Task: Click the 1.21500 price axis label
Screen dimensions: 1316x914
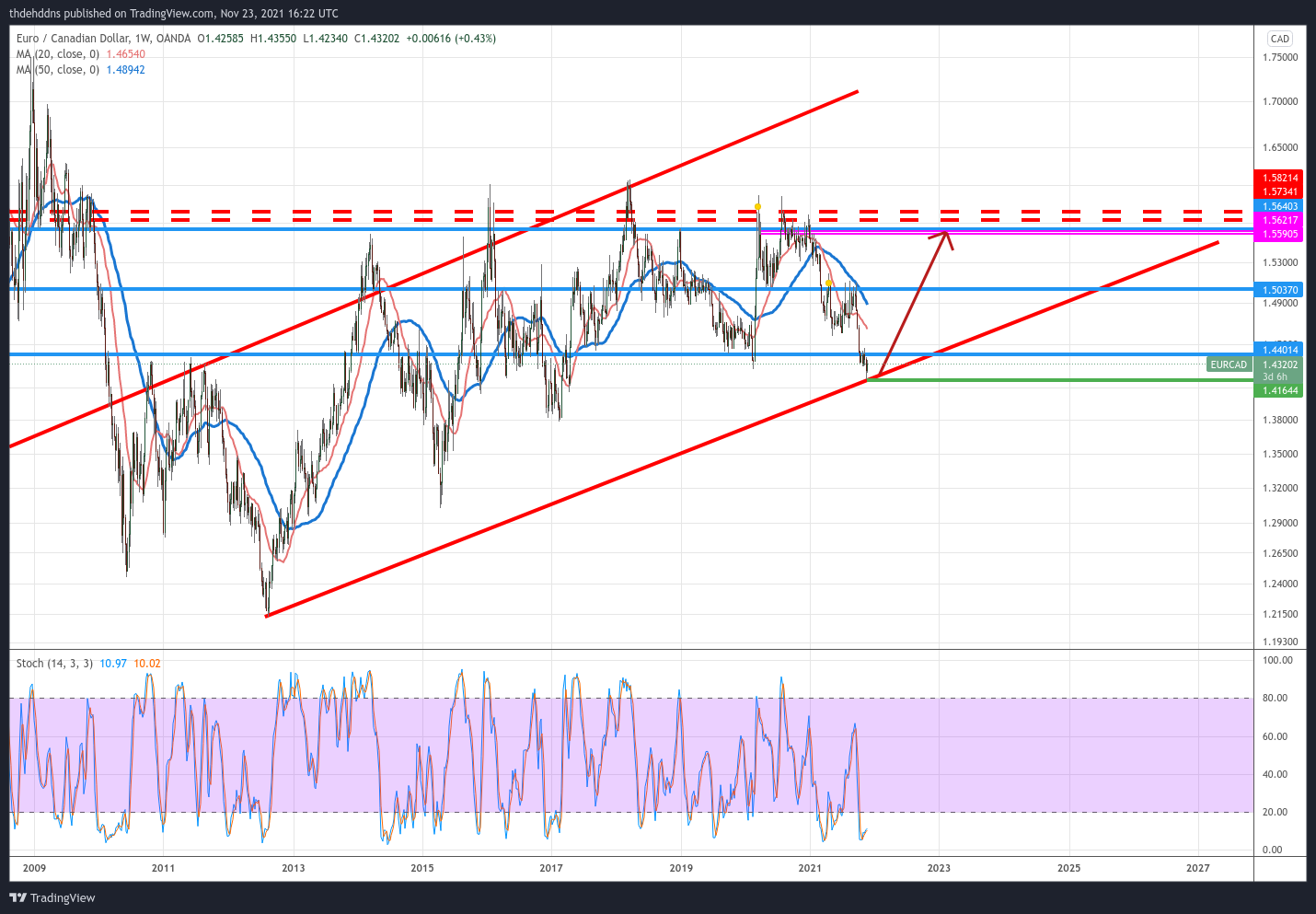Action: 1280,614
